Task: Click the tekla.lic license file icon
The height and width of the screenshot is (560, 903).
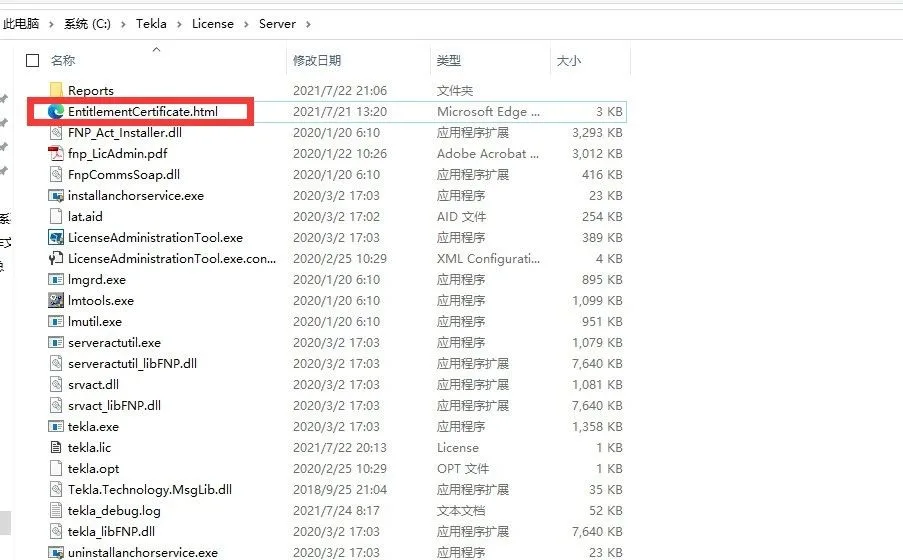Action: [56, 447]
